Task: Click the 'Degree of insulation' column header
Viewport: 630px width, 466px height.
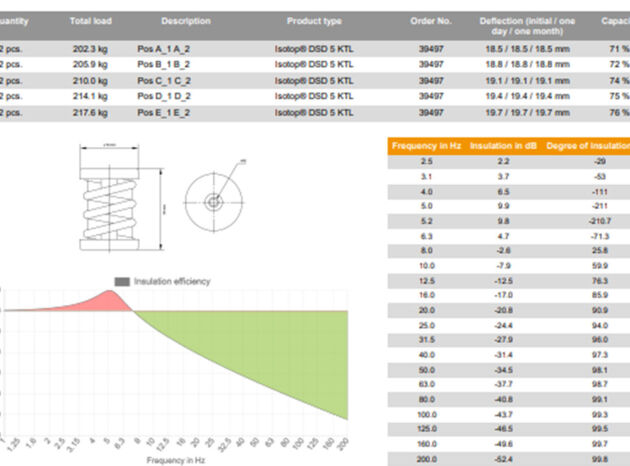Action: pyautogui.click(x=588, y=146)
